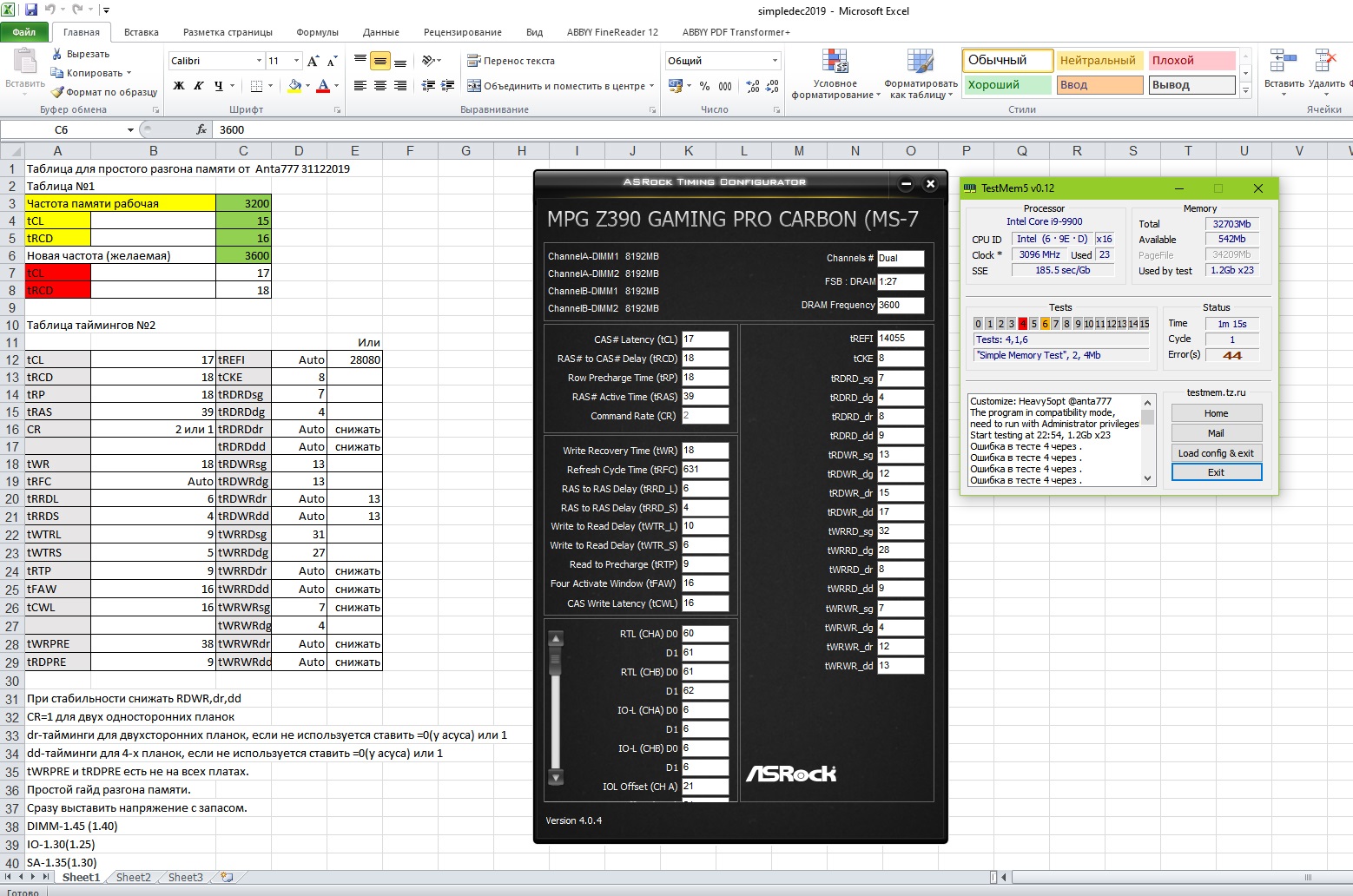The height and width of the screenshot is (896, 1353).
Task: Apply the red font color A
Action: [x=323, y=86]
